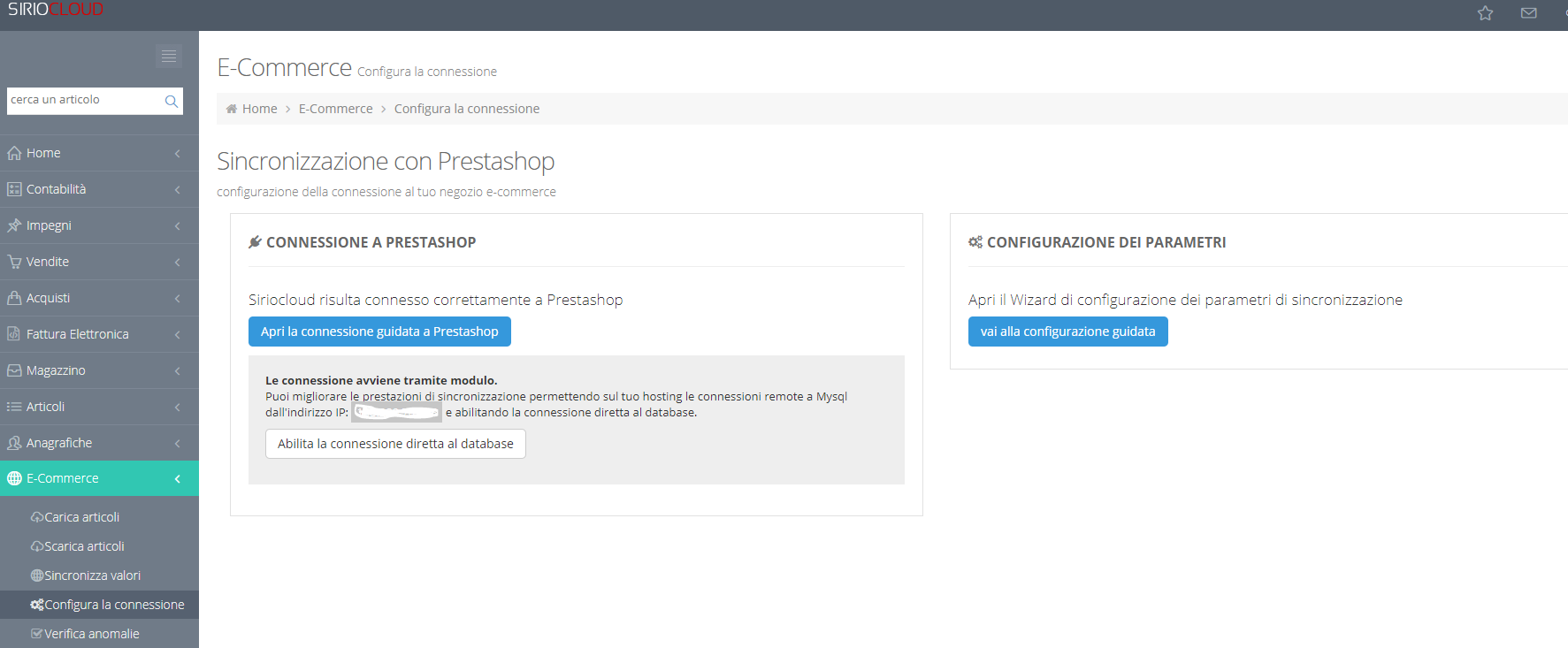Click the E-Commerce globe icon
The width and height of the screenshot is (1568, 648).
(14, 478)
